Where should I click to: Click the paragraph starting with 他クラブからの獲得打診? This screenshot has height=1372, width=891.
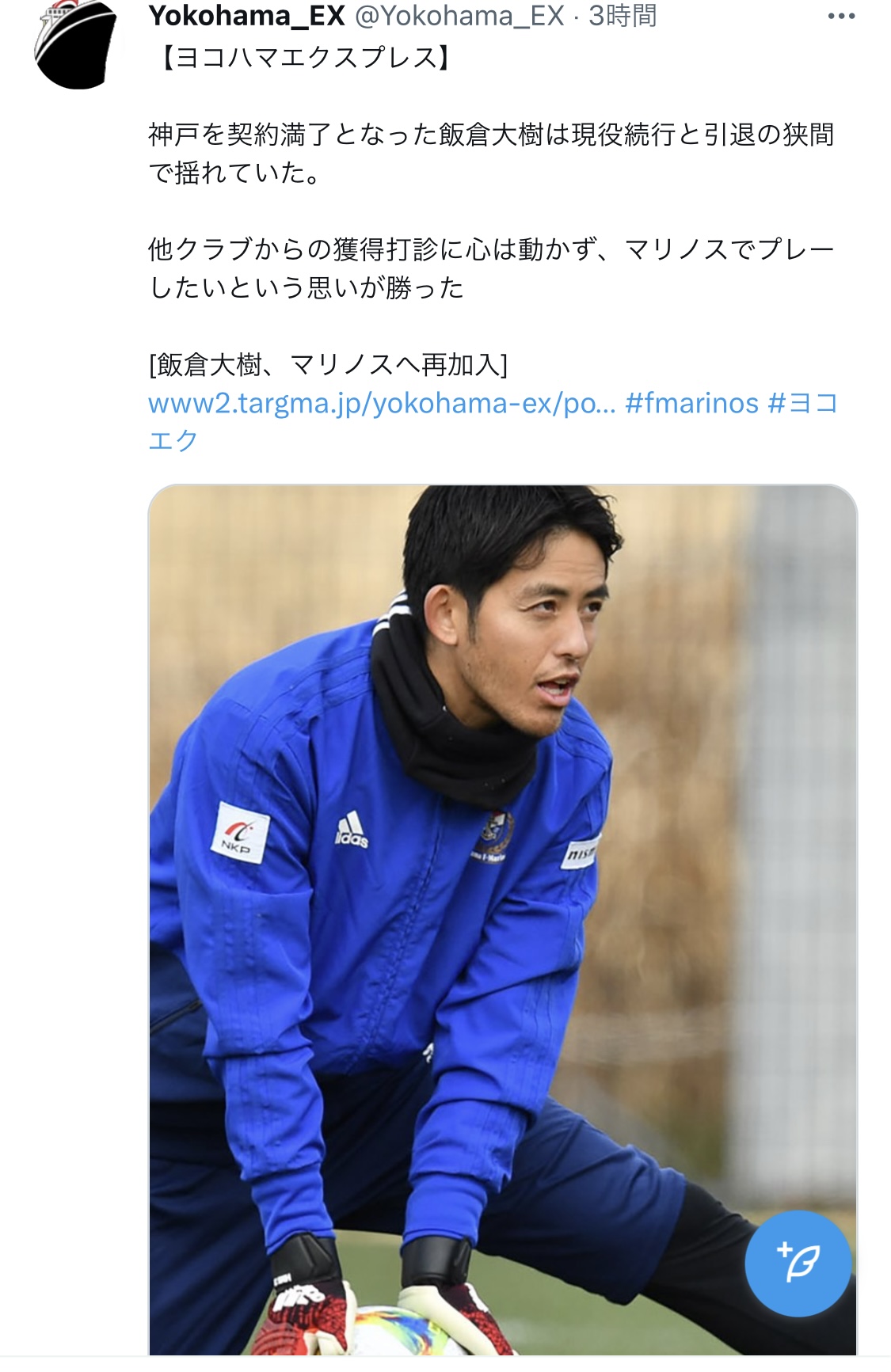click(491, 268)
